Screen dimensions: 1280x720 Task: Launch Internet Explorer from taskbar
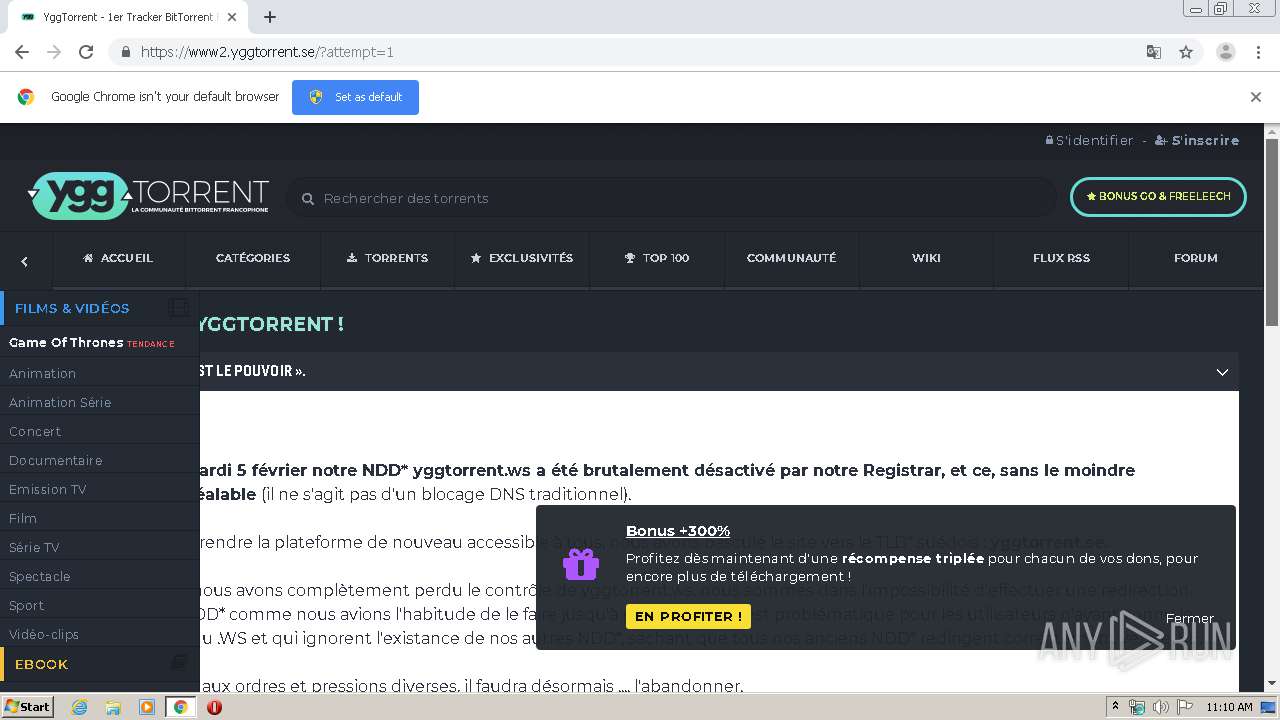(x=79, y=707)
